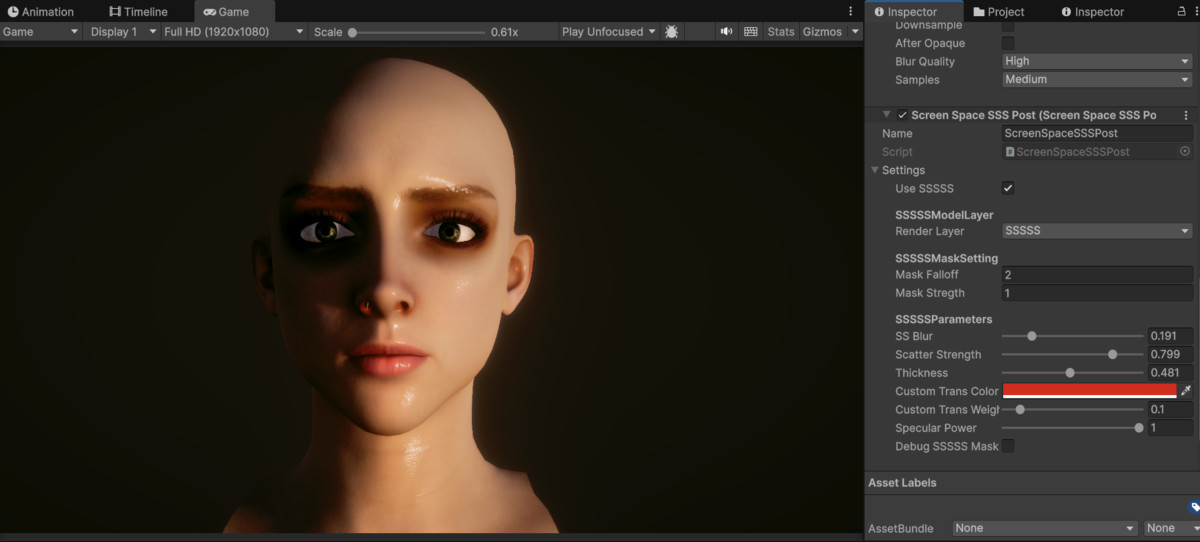This screenshot has height=542, width=1200.
Task: Click the Gizmos button
Action: [x=822, y=32]
